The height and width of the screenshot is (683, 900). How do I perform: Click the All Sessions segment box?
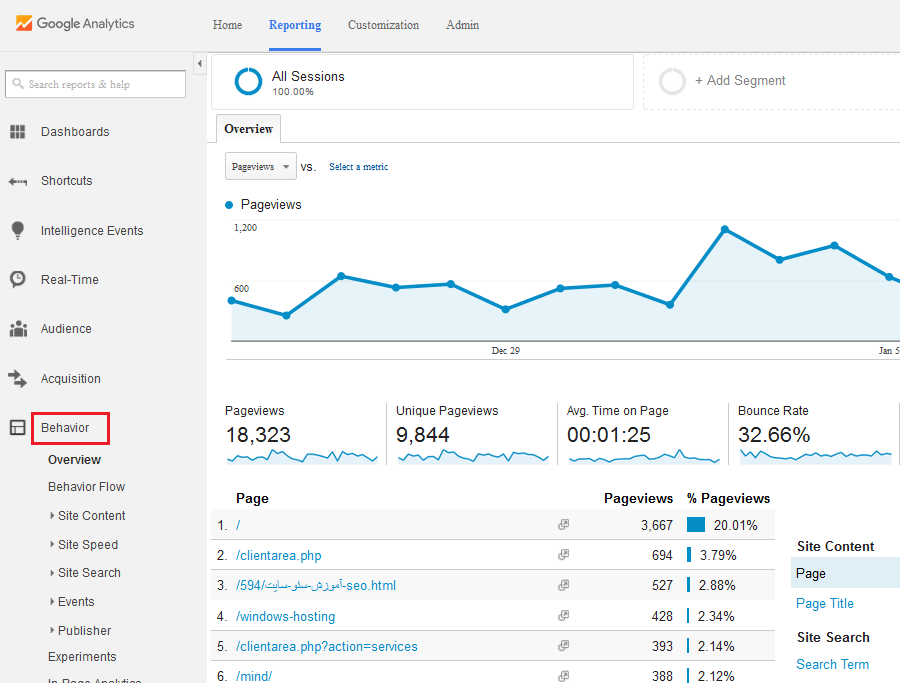[422, 82]
